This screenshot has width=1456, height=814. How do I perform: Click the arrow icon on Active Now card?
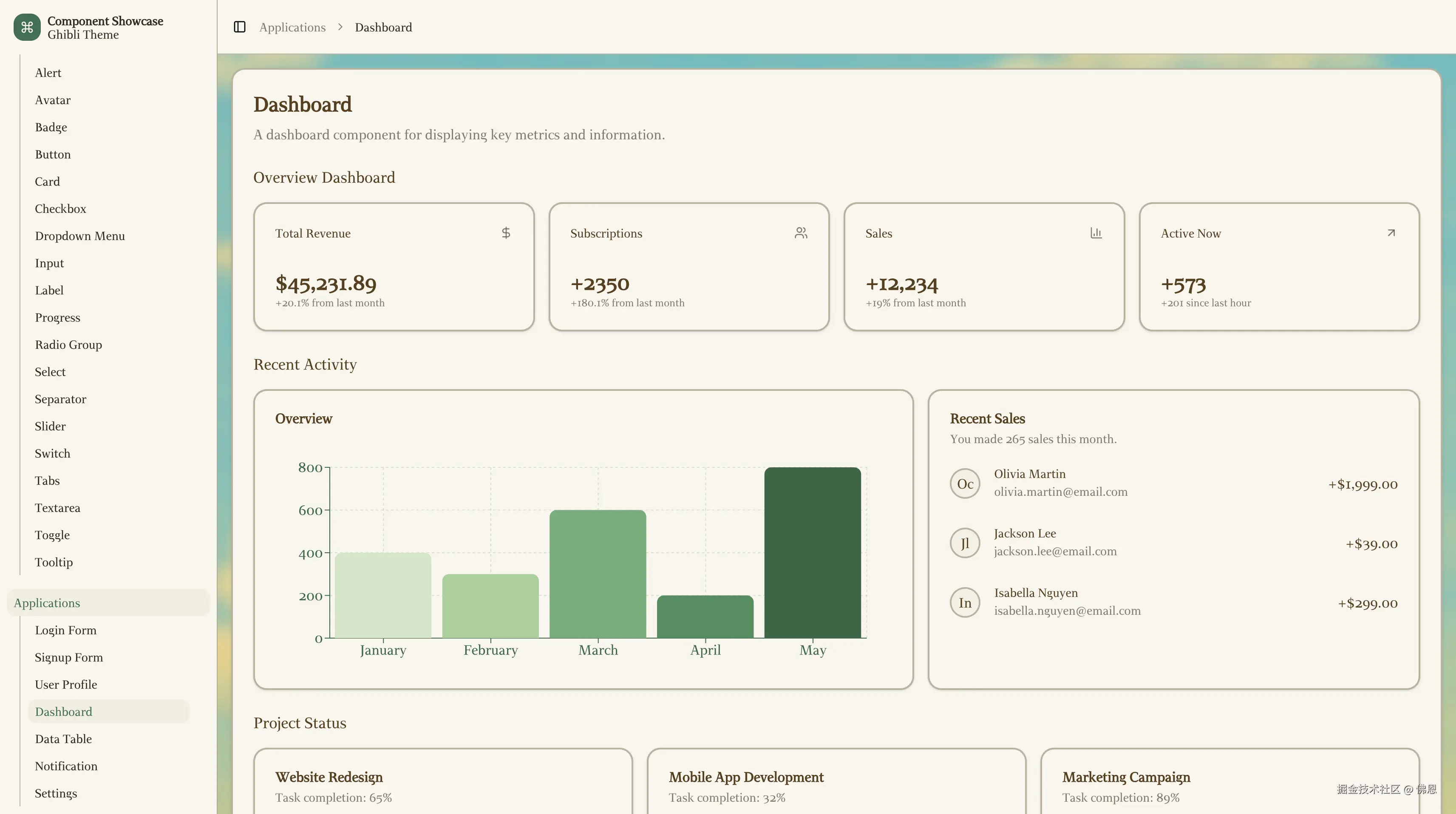(x=1391, y=233)
